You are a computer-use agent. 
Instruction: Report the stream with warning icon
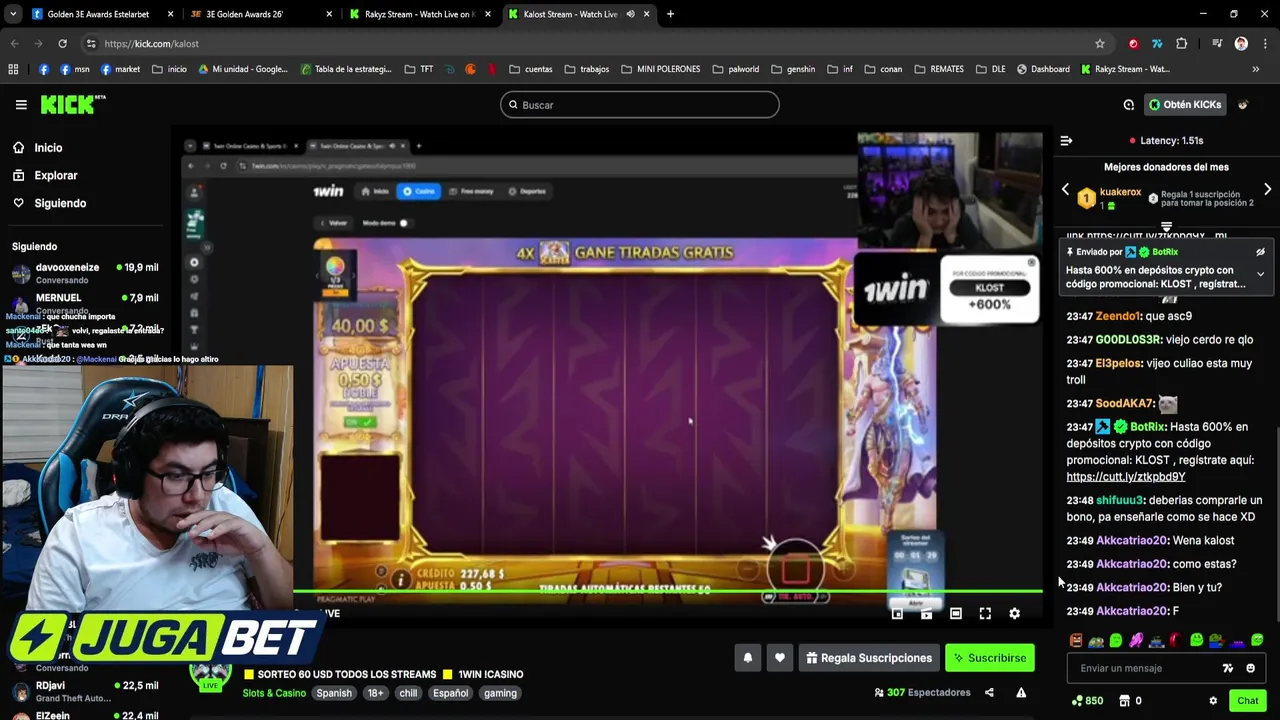click(1021, 692)
